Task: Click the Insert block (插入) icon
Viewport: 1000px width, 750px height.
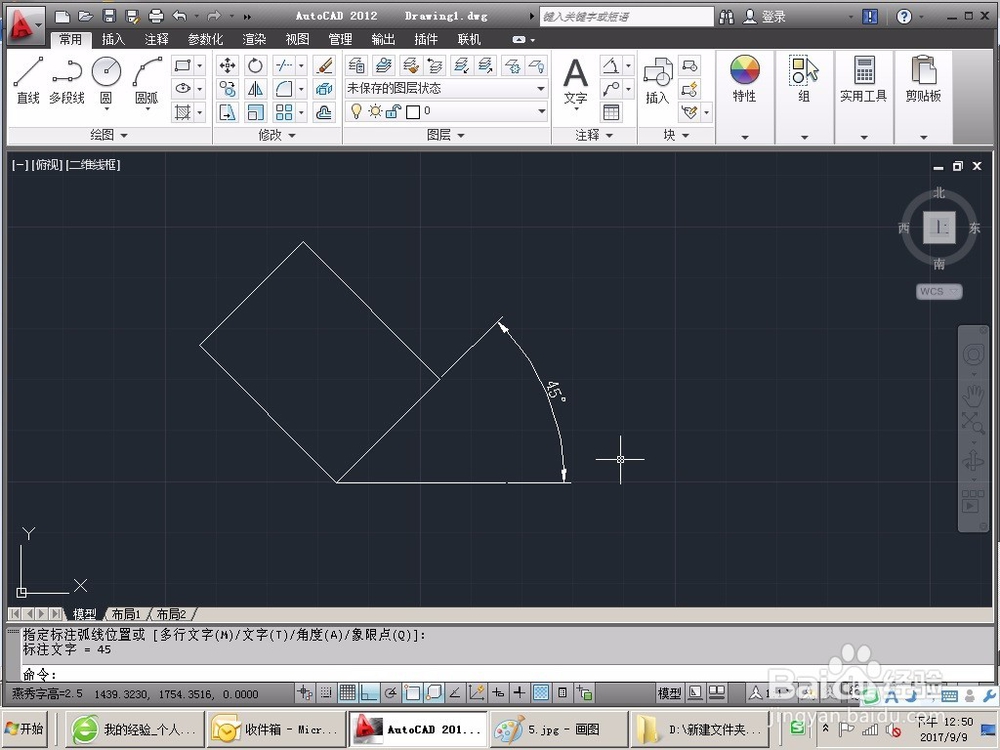Action: click(x=657, y=80)
